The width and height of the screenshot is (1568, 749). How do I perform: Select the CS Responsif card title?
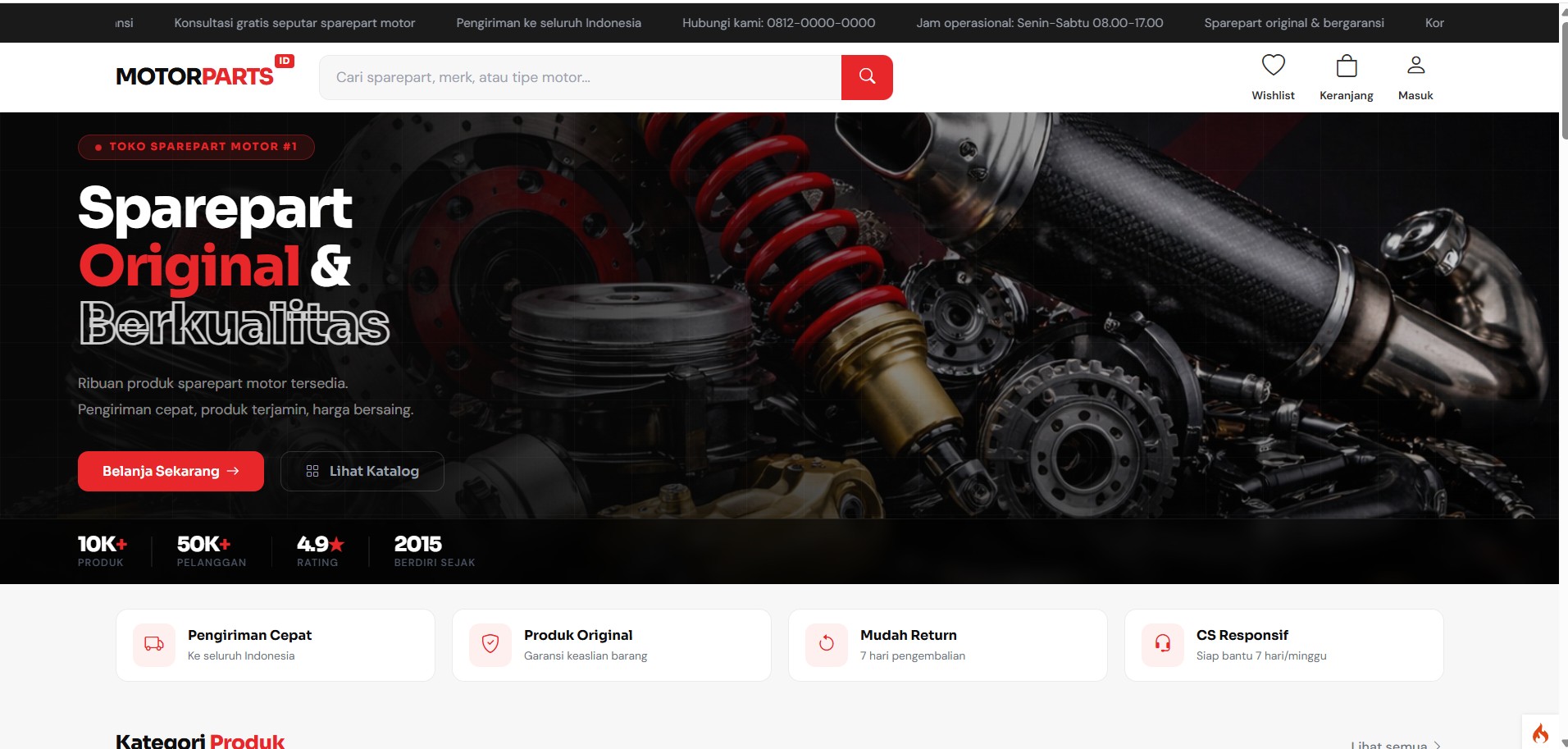click(1242, 635)
